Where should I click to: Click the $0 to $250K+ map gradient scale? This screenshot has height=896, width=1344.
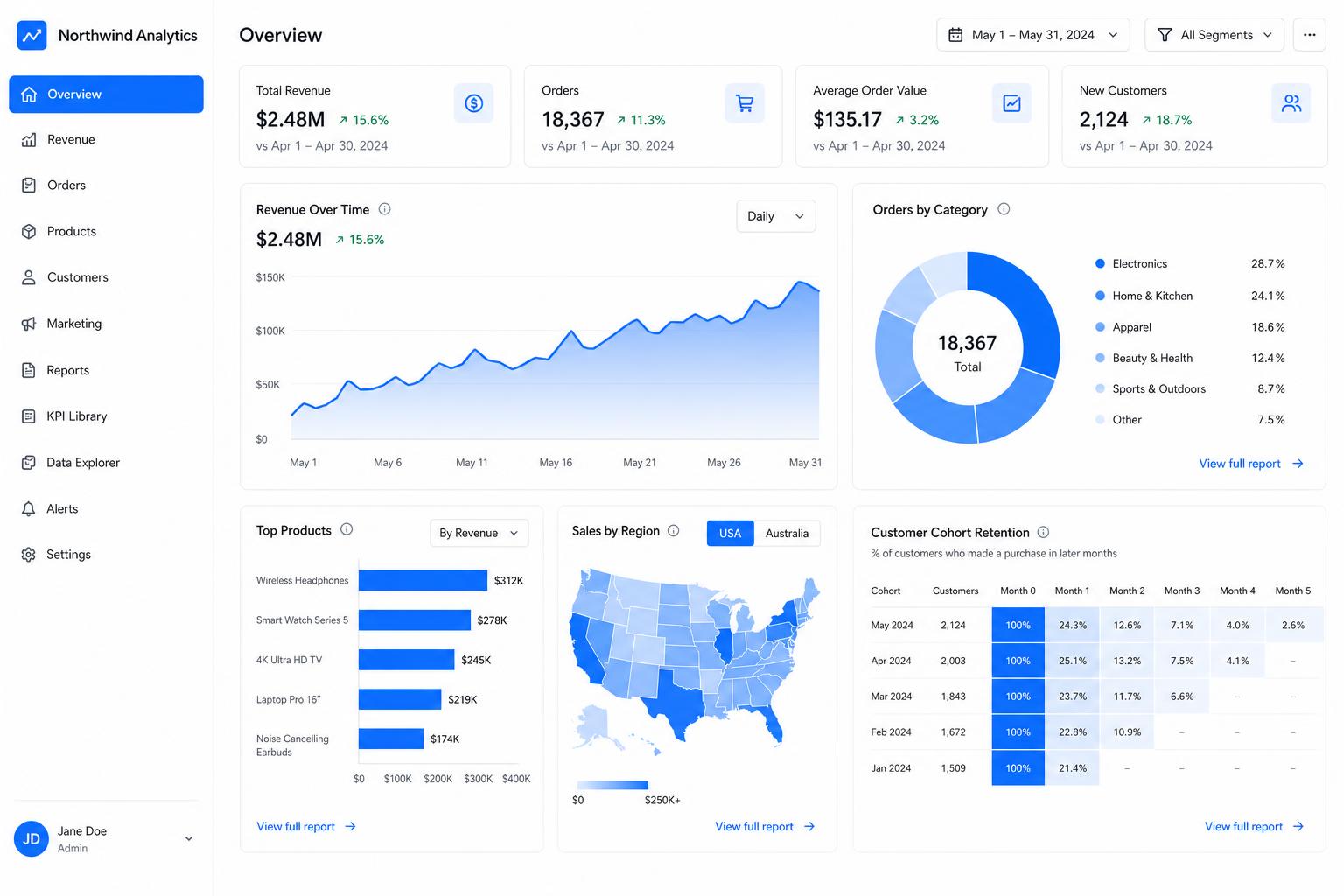click(612, 785)
